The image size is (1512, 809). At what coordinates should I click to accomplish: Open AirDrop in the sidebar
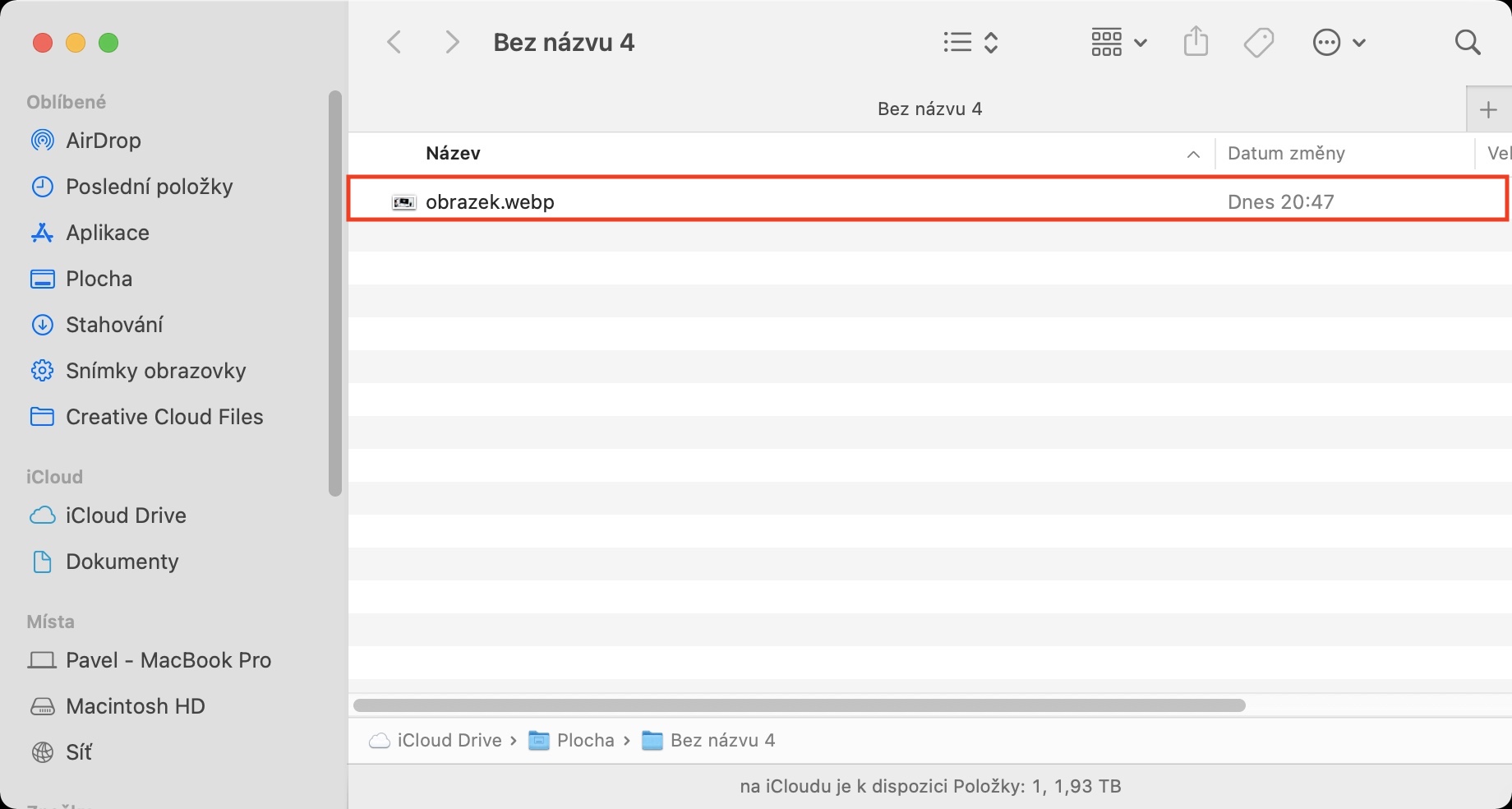[x=103, y=141]
